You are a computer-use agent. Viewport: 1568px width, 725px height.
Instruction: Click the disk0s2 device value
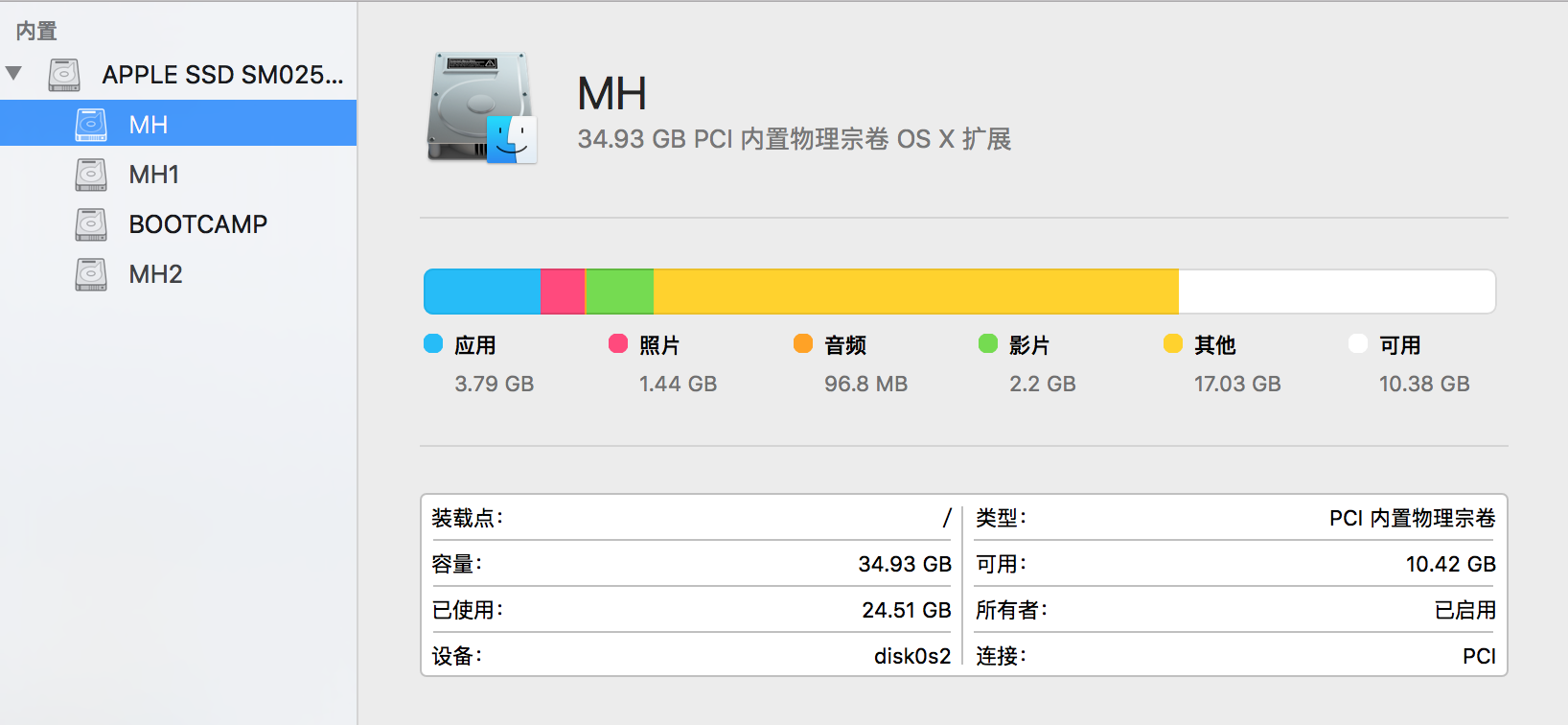coord(911,656)
